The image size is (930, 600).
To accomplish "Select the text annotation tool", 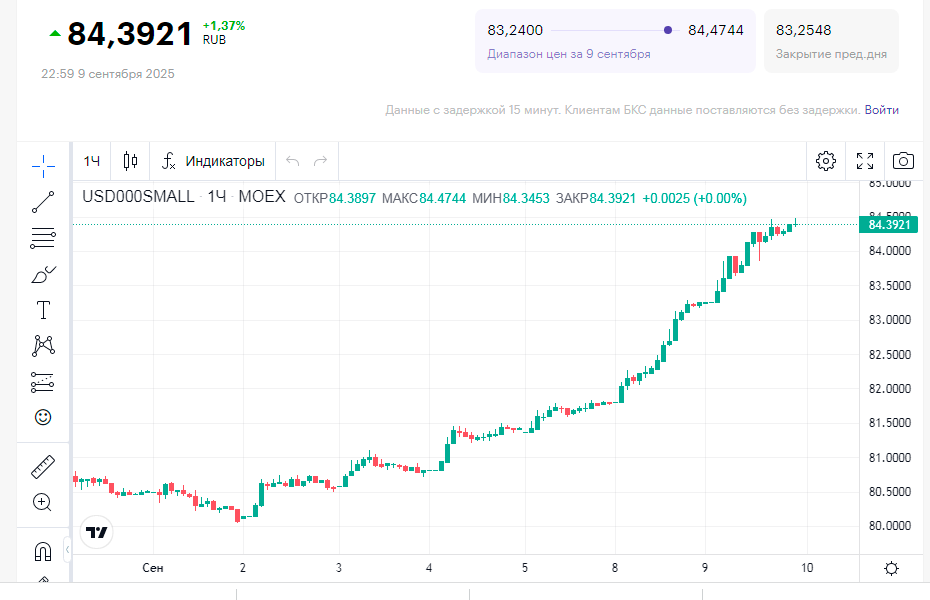I will coord(43,310).
